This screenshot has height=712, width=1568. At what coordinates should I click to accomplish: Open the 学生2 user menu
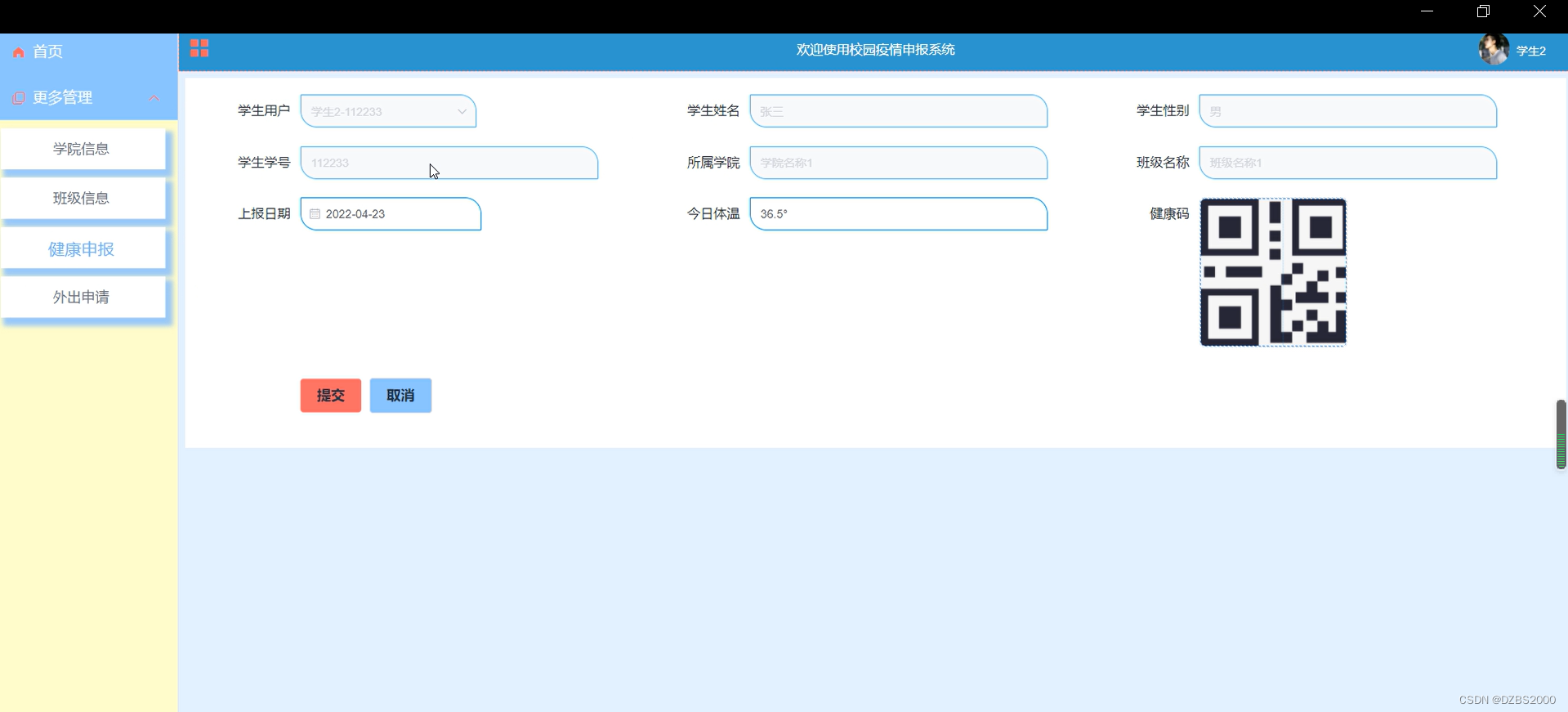1531,51
